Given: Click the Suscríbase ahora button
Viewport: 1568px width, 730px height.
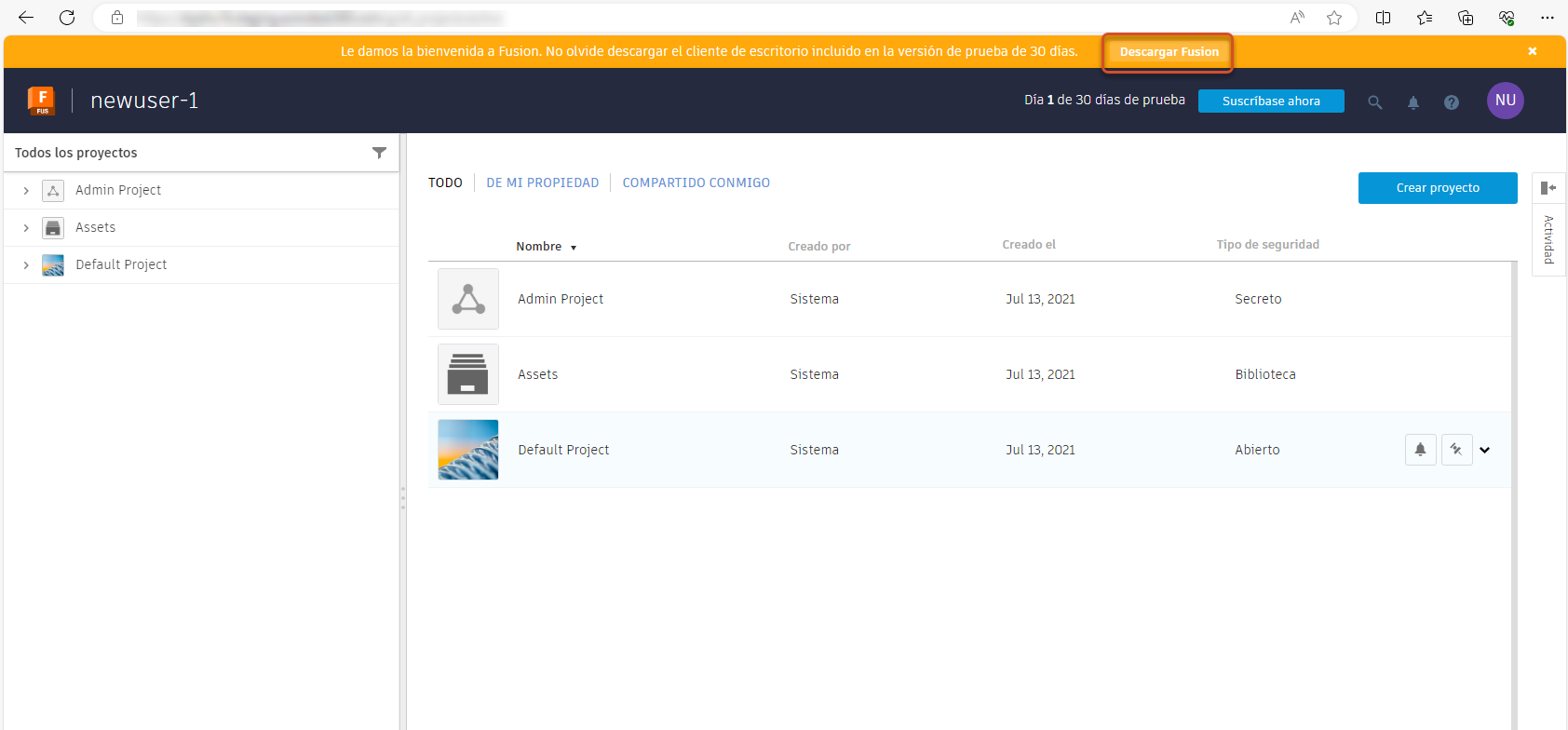Looking at the screenshot, I should (x=1271, y=101).
